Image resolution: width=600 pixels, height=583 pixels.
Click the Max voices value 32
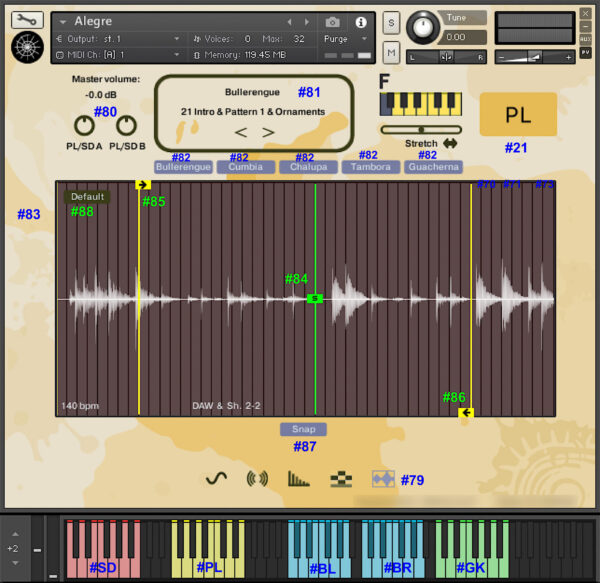coord(299,39)
